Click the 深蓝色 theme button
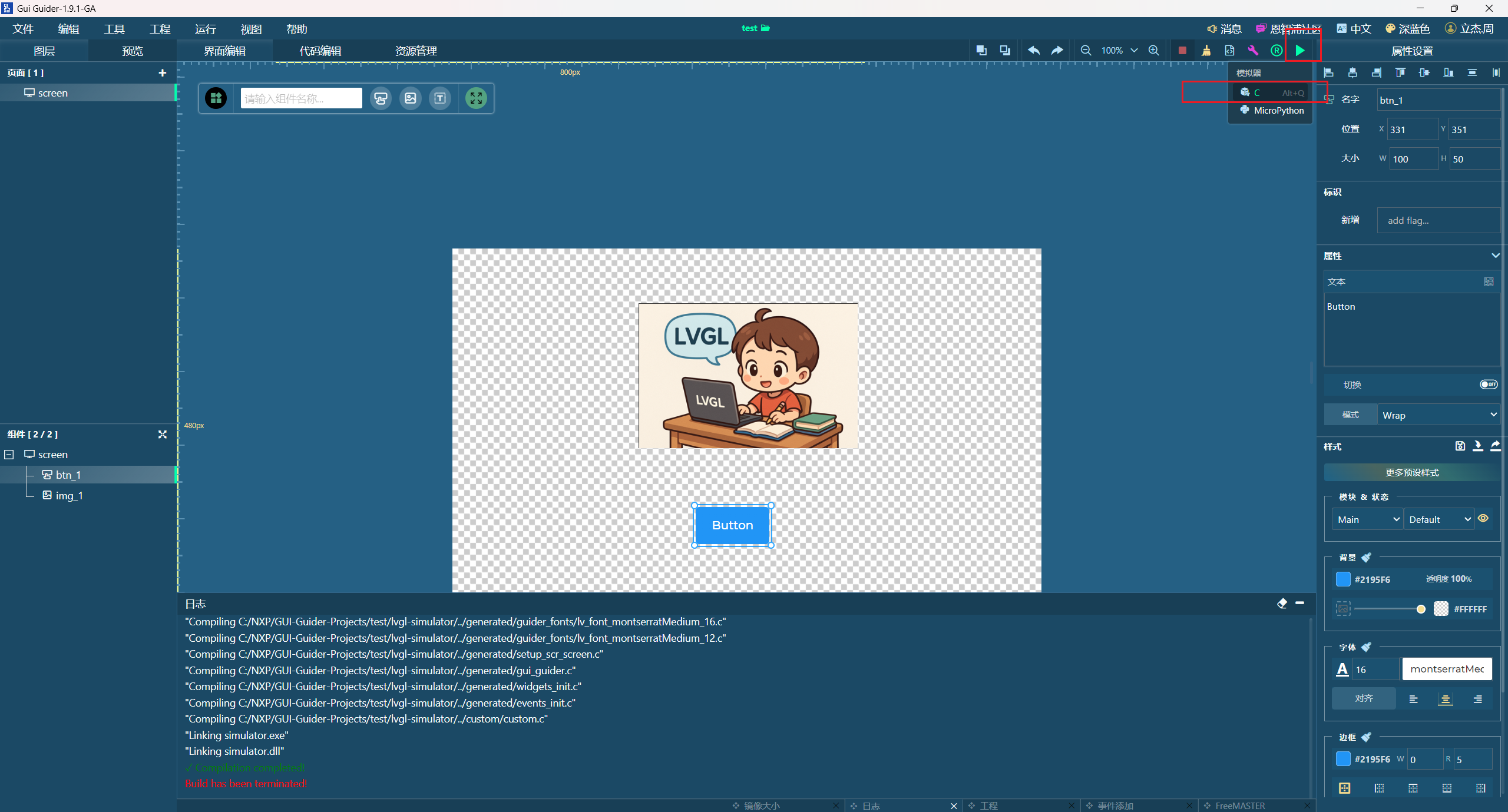This screenshot has height=812, width=1508. 1407,29
